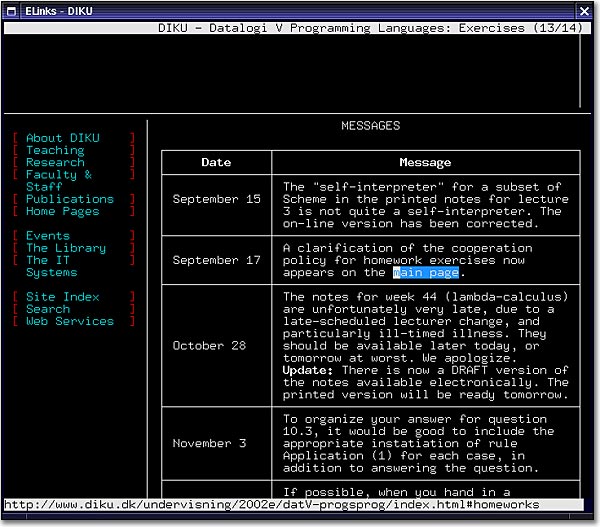This screenshot has width=600, height=527.
Task: Open the Teaching link in sidebar
Action: [55, 150]
